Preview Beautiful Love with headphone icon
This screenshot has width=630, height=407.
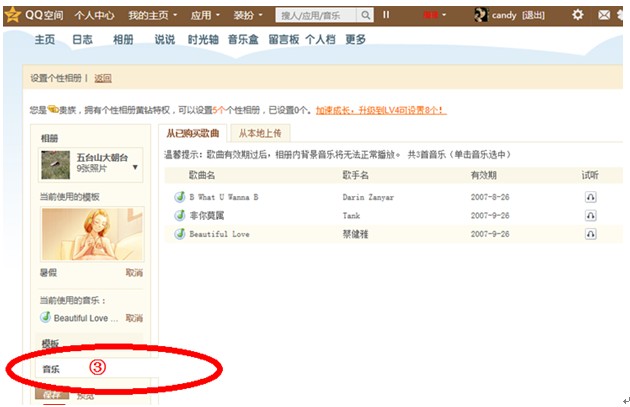click(590, 234)
